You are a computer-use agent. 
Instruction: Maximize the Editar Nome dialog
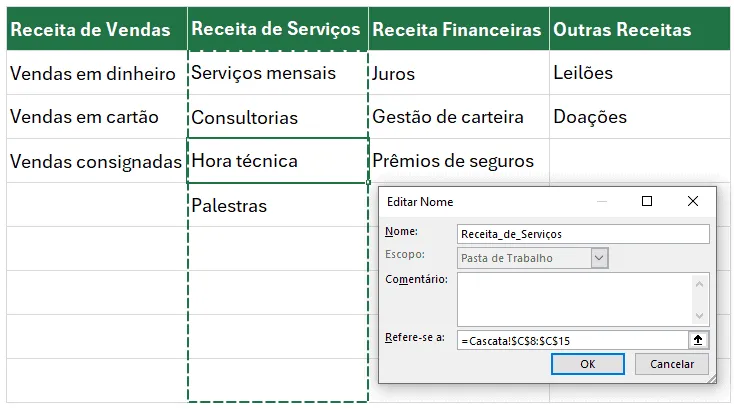(647, 201)
